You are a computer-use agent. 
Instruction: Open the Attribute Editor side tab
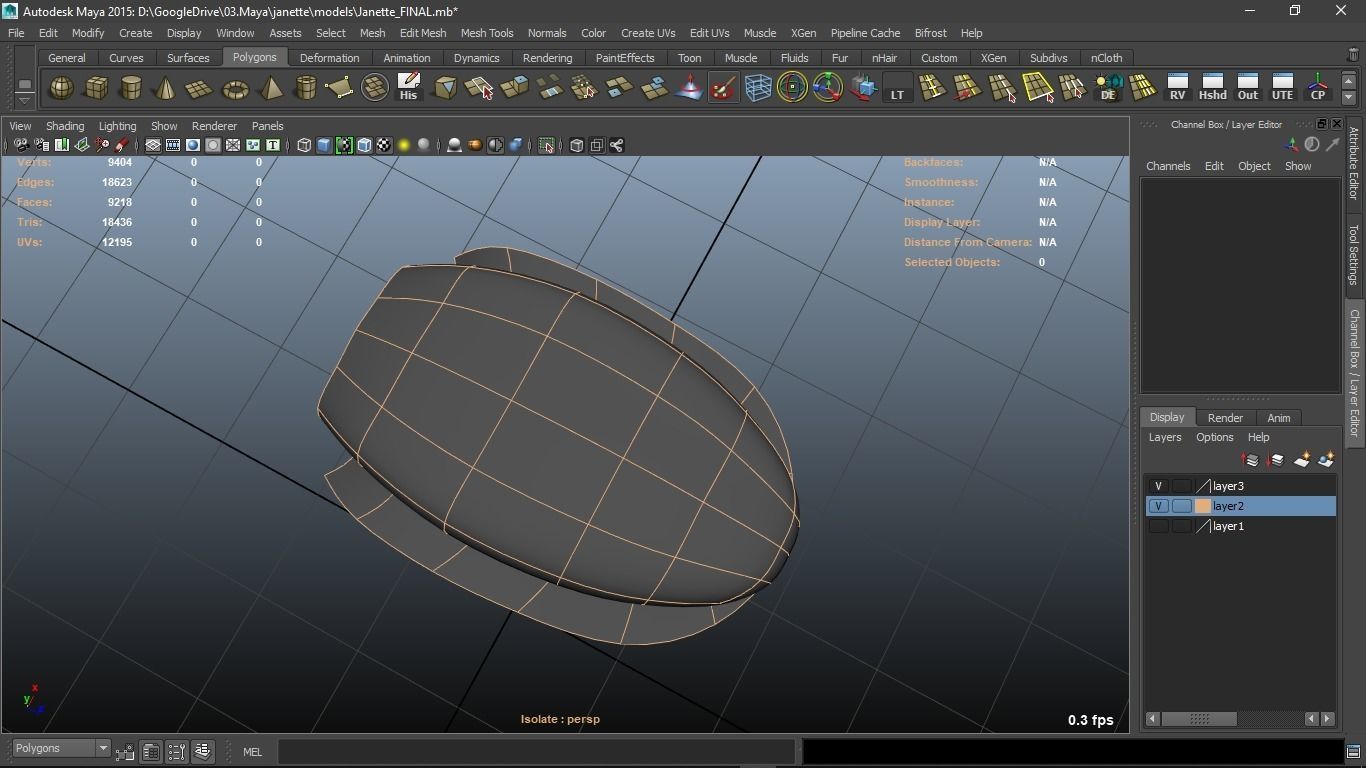(1355, 165)
